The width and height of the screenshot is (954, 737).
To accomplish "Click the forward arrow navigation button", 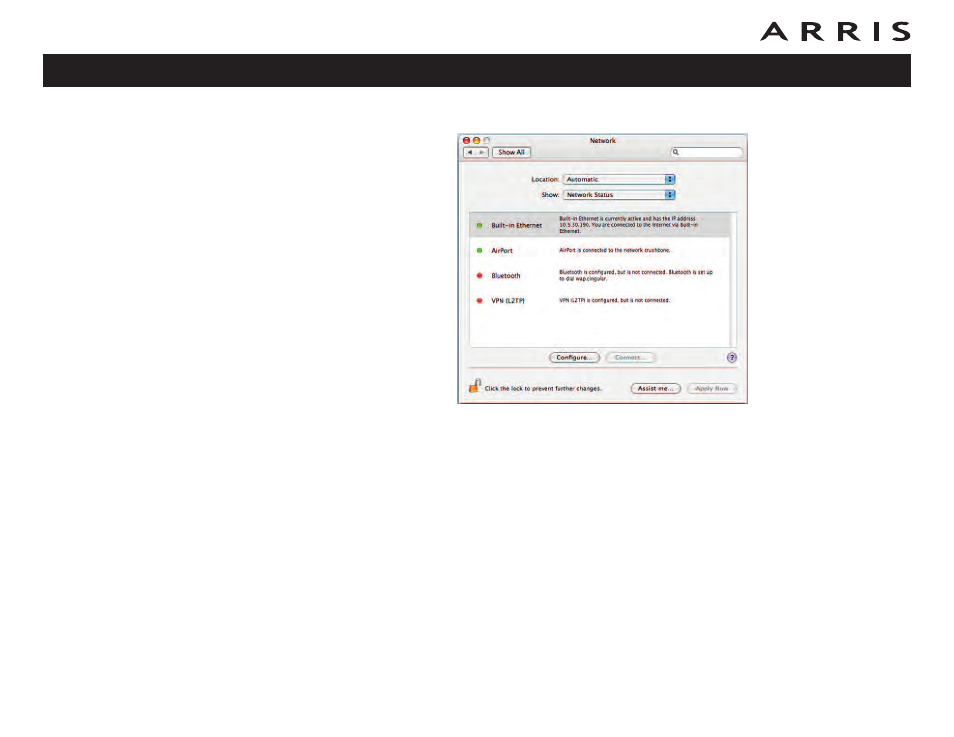I will (482, 152).
